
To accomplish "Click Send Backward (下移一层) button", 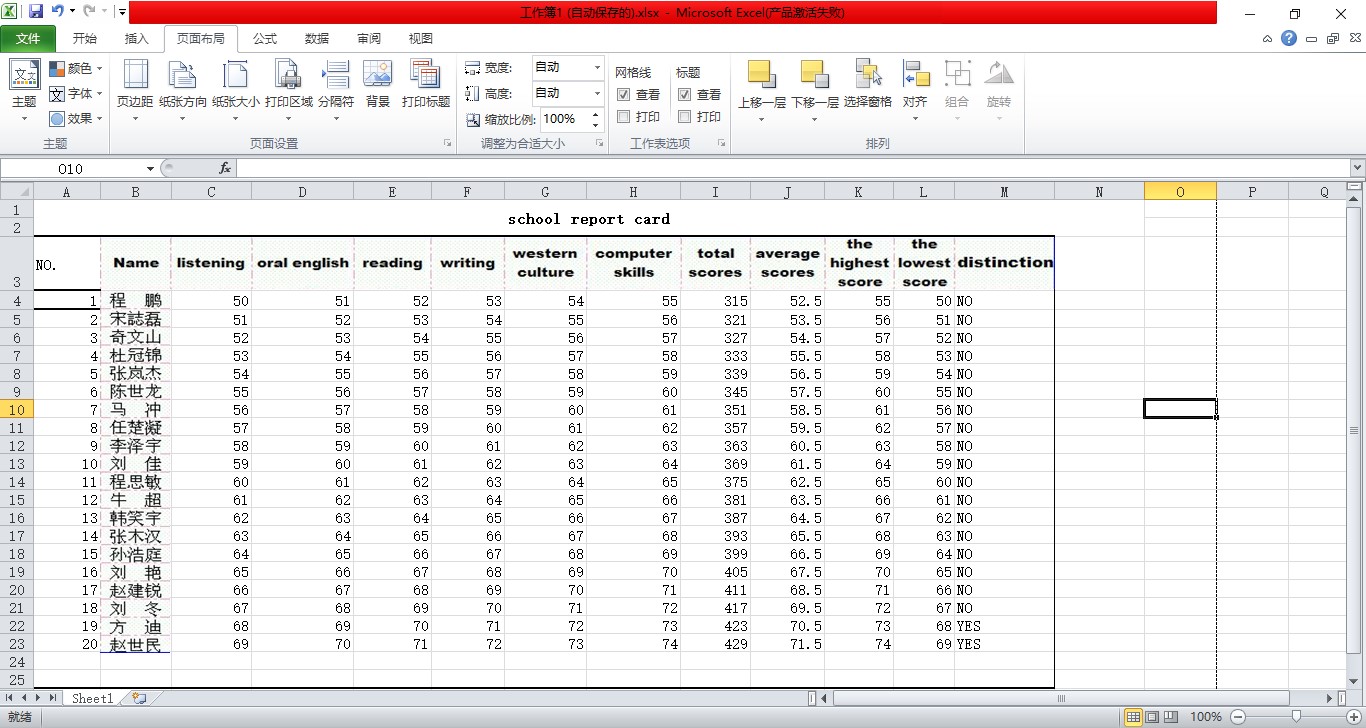I will [x=815, y=90].
